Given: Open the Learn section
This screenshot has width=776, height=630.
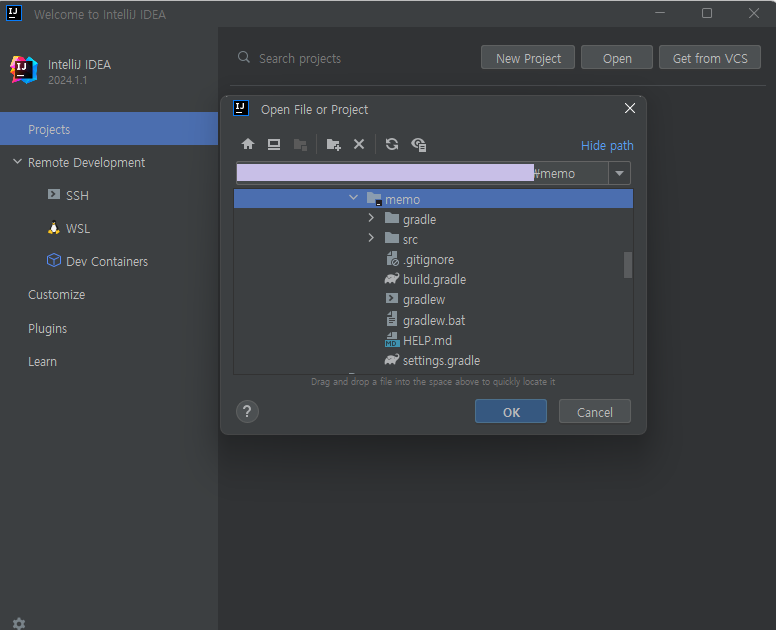Looking at the screenshot, I should [x=42, y=362].
